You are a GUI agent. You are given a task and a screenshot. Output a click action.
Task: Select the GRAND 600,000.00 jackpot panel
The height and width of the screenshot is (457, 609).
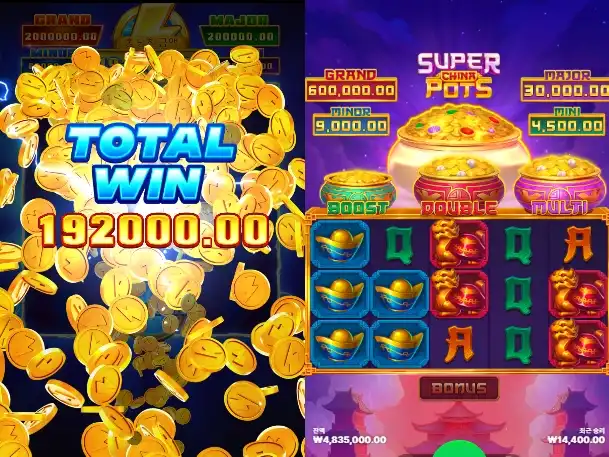point(351,85)
